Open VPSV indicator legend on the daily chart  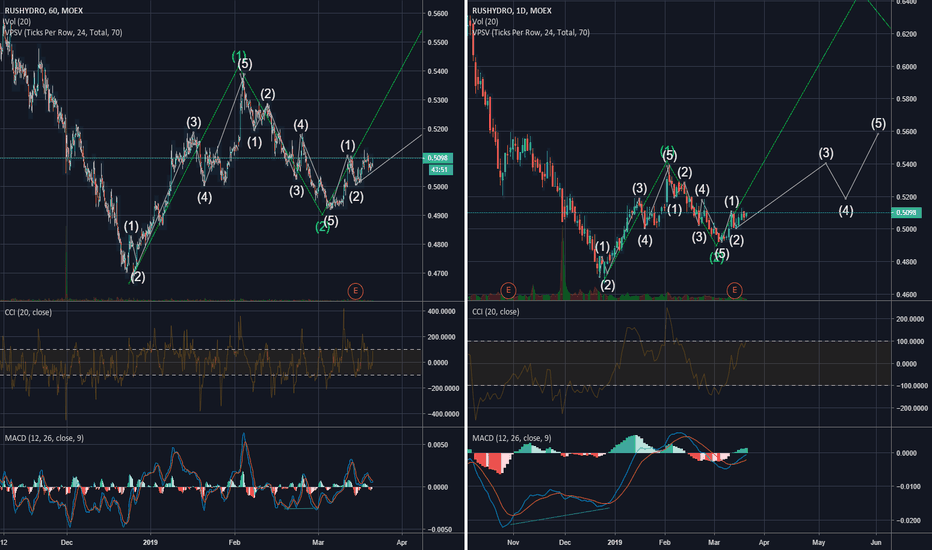point(531,32)
